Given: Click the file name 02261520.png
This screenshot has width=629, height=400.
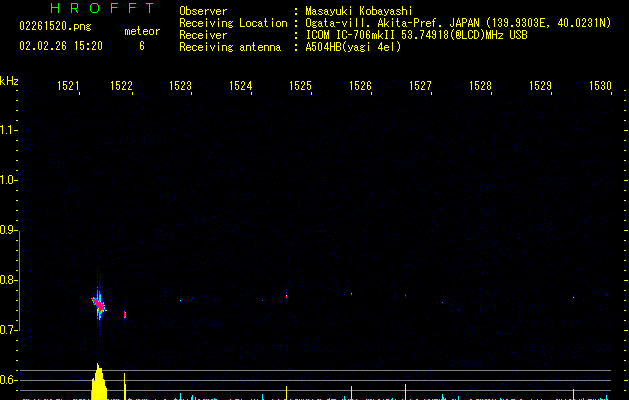Looking at the screenshot, I should [55, 26].
